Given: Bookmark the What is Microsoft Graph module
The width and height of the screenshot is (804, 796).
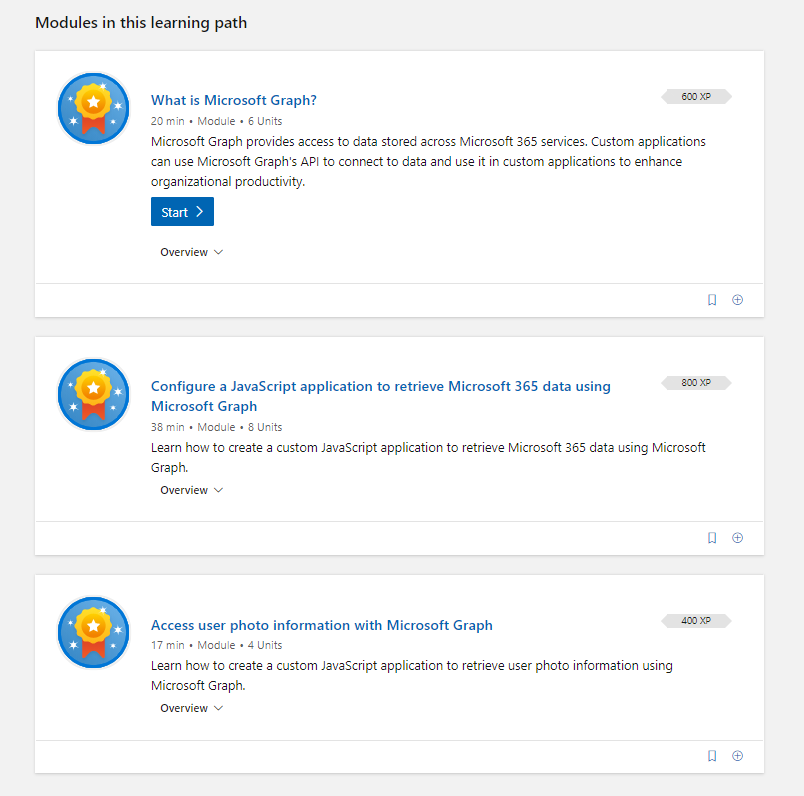Looking at the screenshot, I should point(712,300).
